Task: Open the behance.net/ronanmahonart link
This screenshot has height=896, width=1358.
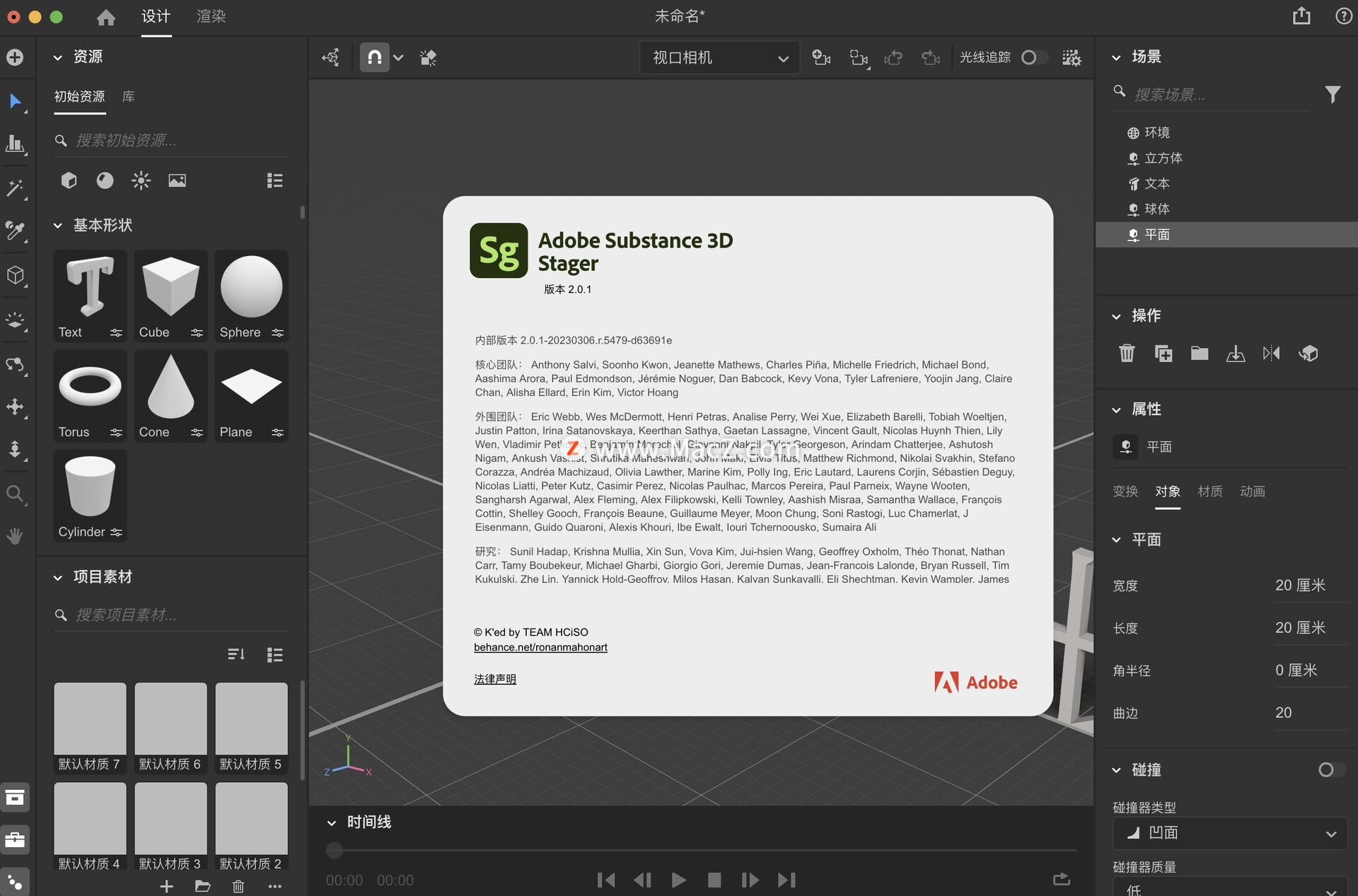Action: [540, 647]
